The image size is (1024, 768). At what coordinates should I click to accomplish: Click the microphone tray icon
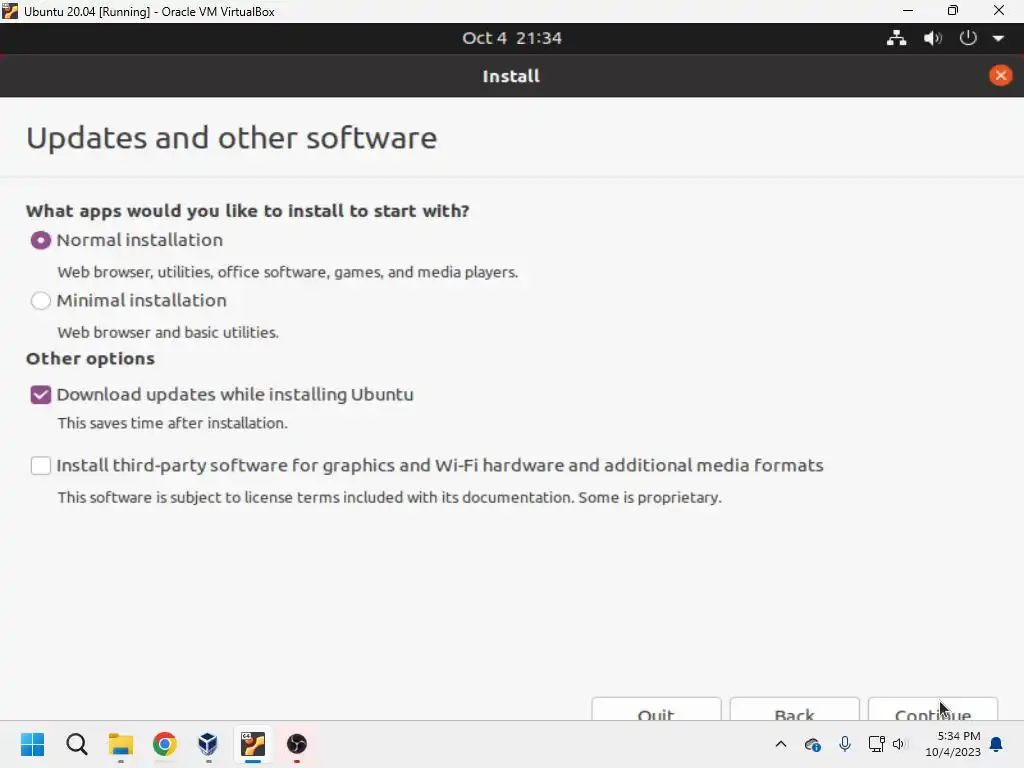pos(844,744)
